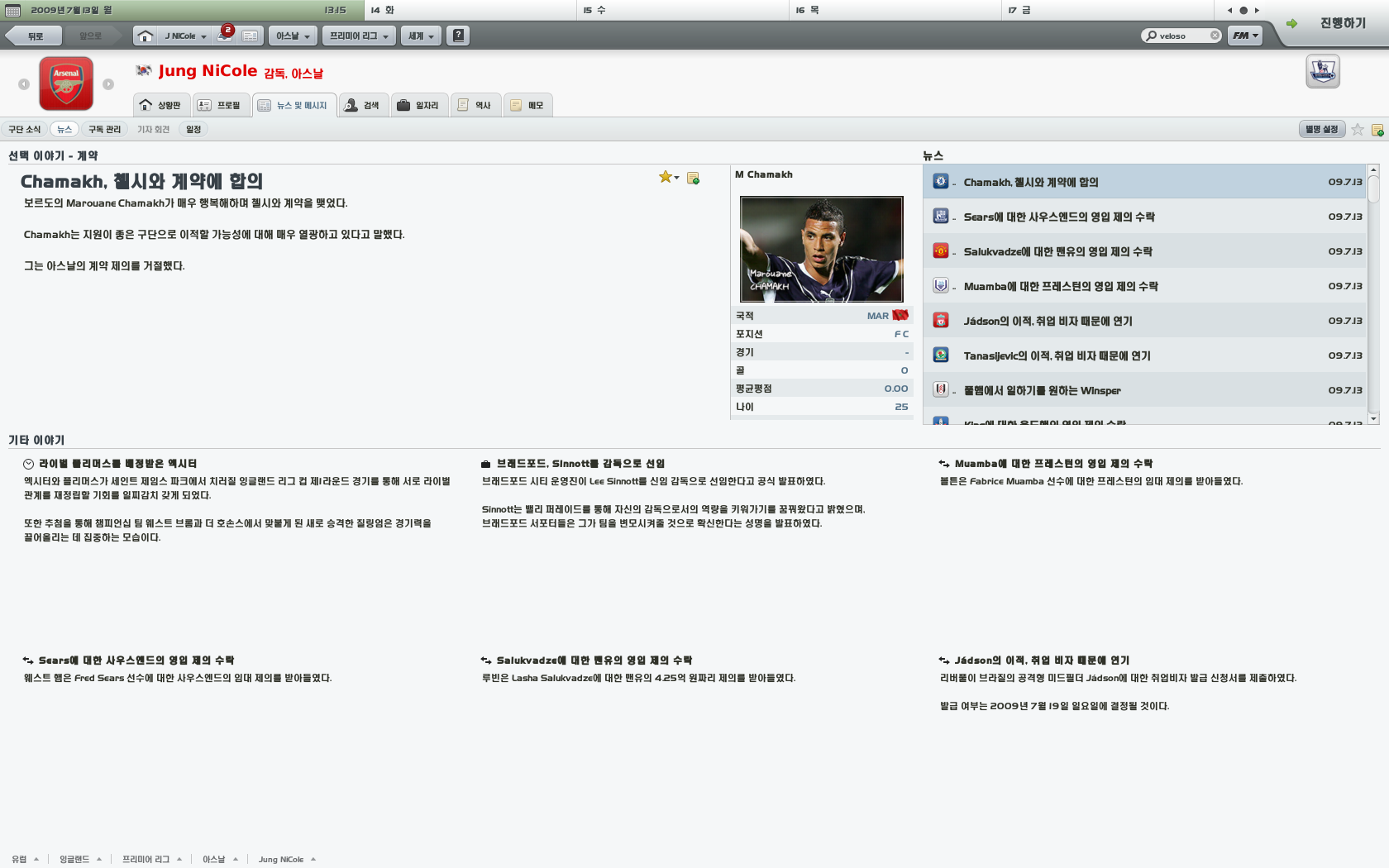This screenshot has width=1389, height=868.
Task: Click the news list scrollbar up arrow
Action: tap(1373, 169)
